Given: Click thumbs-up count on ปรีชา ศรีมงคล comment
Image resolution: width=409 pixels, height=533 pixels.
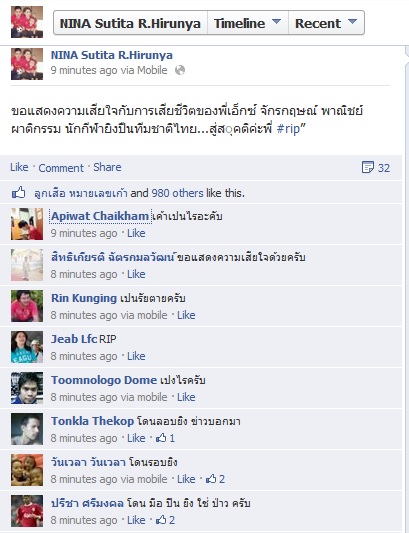Looking at the screenshot, I should coord(165,520).
